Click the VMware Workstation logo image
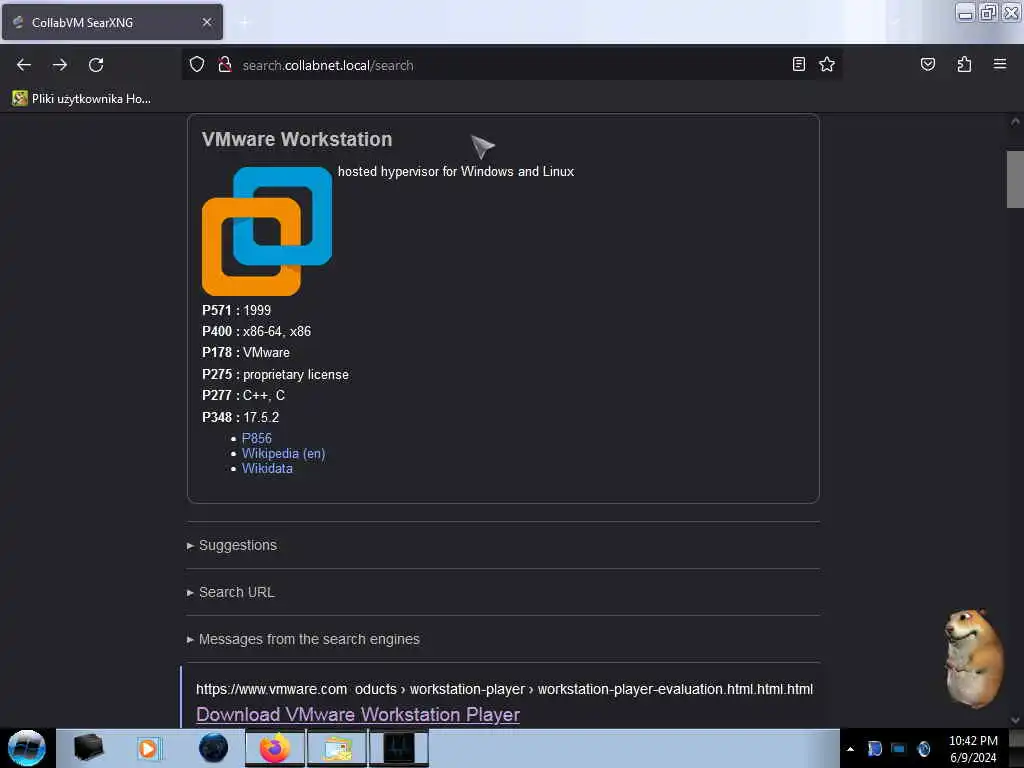The image size is (1024, 768). pyautogui.click(x=267, y=231)
